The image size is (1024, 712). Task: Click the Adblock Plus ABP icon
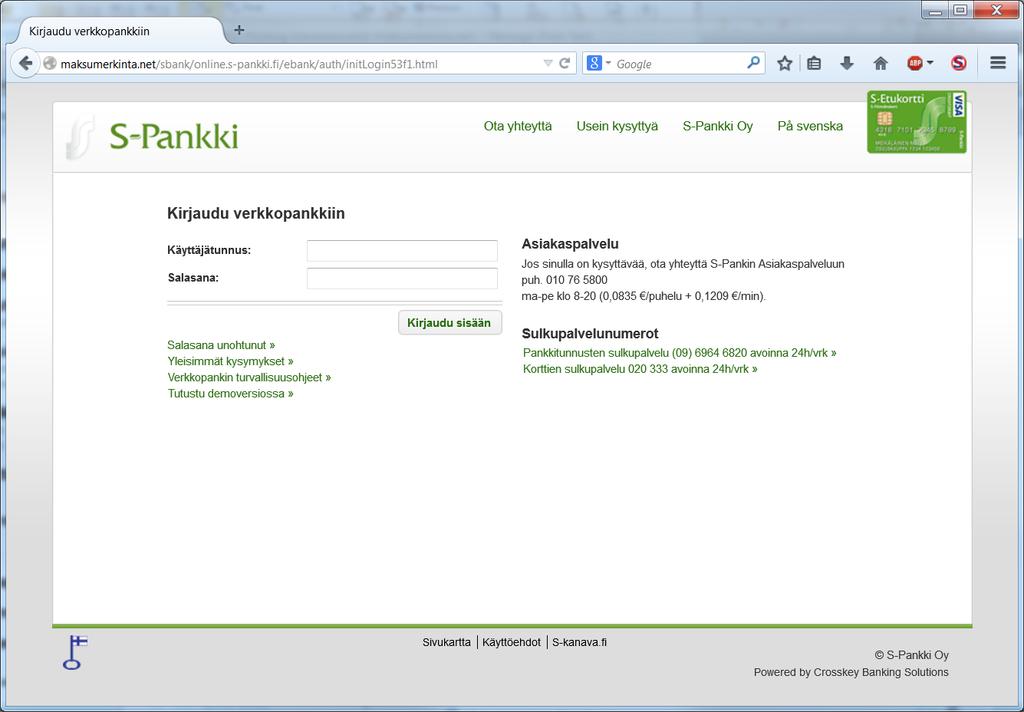(x=915, y=63)
